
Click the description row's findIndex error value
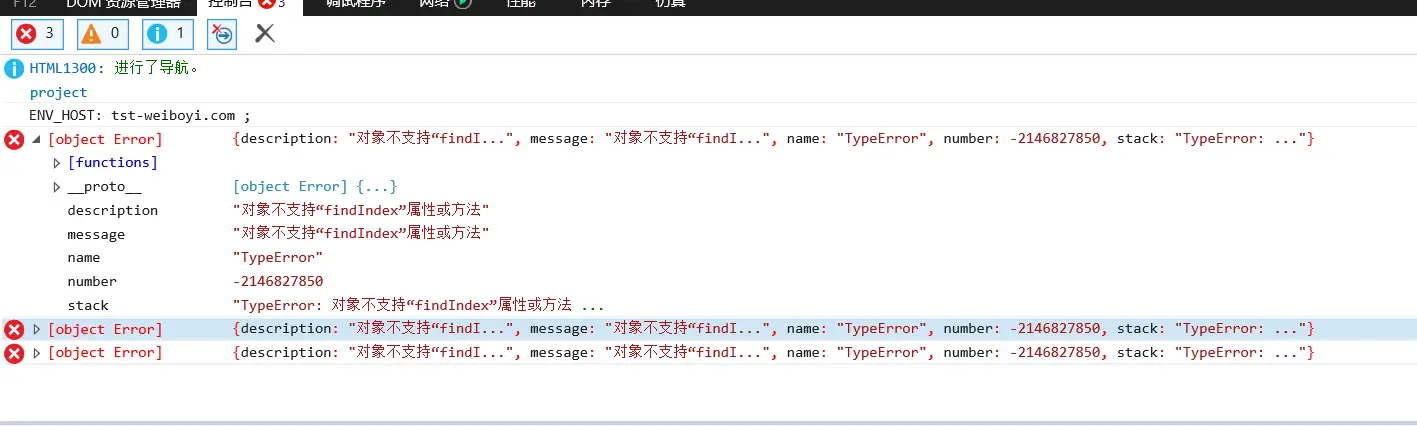point(360,210)
